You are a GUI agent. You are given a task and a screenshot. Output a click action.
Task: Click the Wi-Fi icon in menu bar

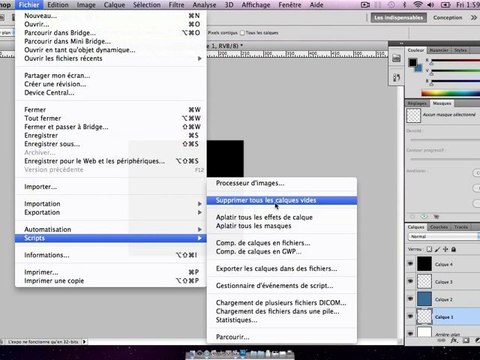(418, 5)
